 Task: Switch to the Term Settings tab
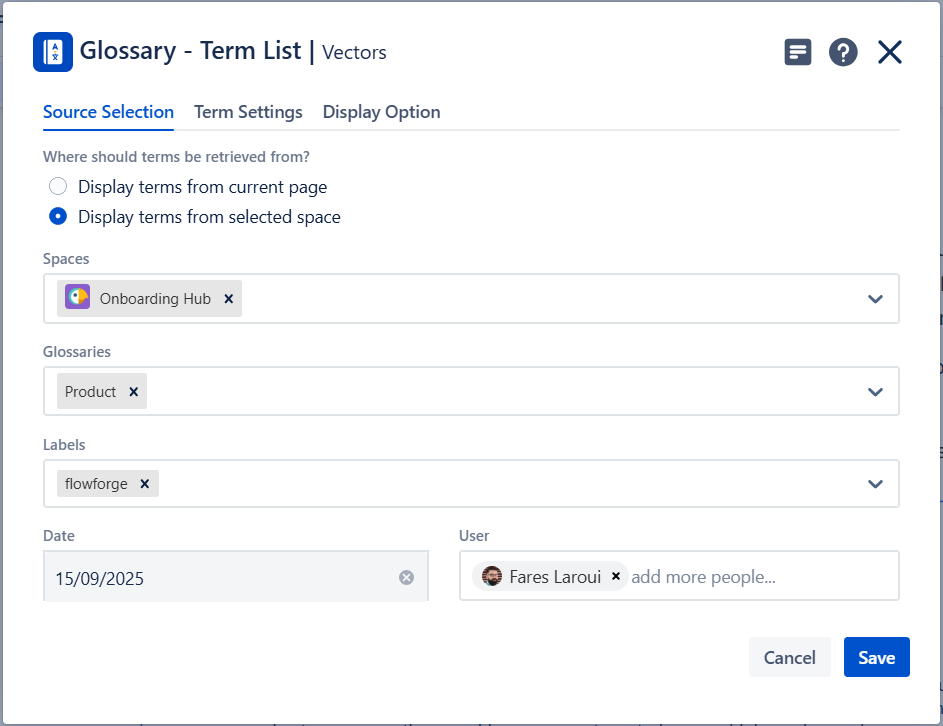[x=248, y=112]
